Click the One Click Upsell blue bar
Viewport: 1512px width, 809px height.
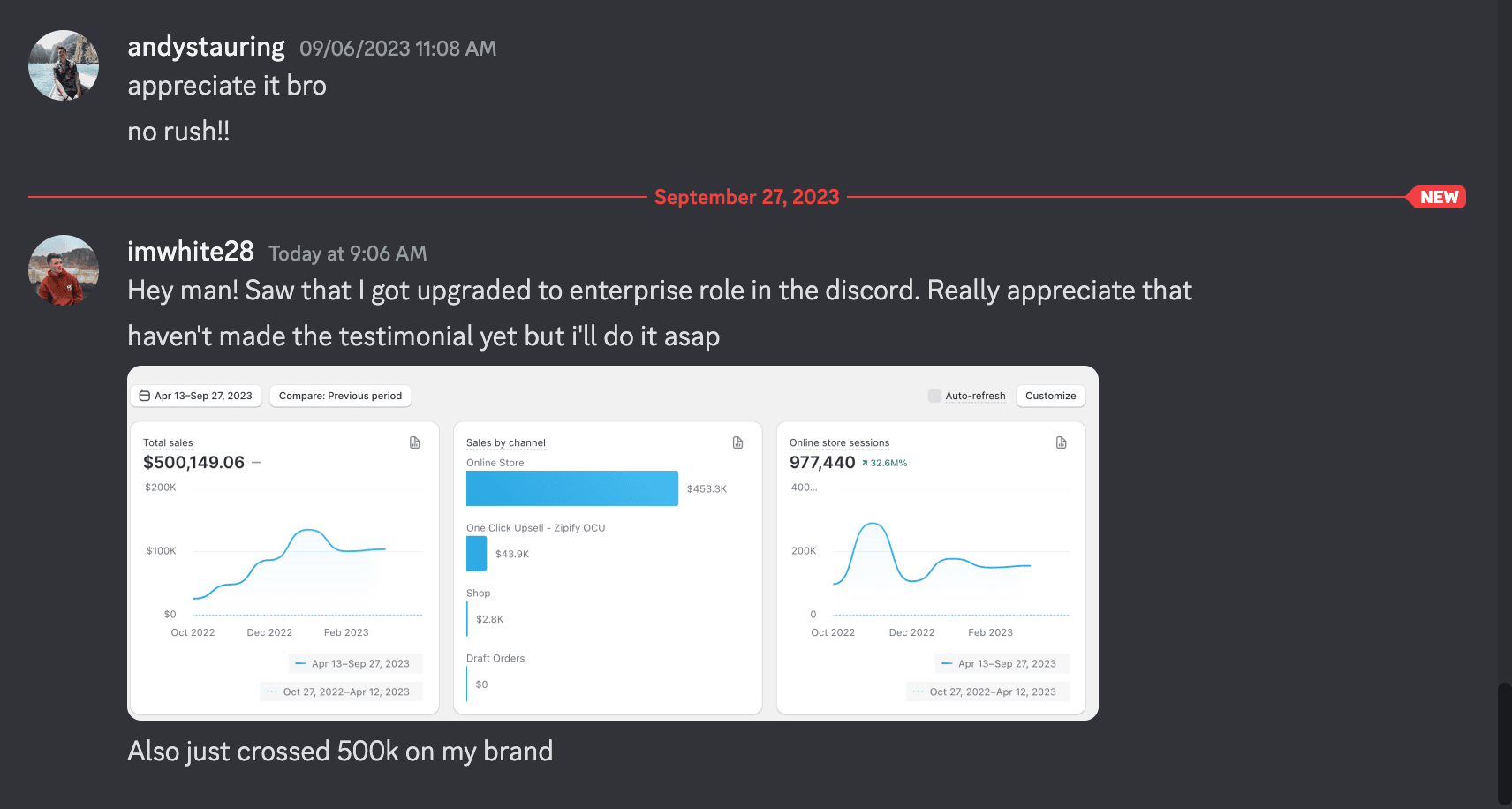pyautogui.click(x=476, y=554)
